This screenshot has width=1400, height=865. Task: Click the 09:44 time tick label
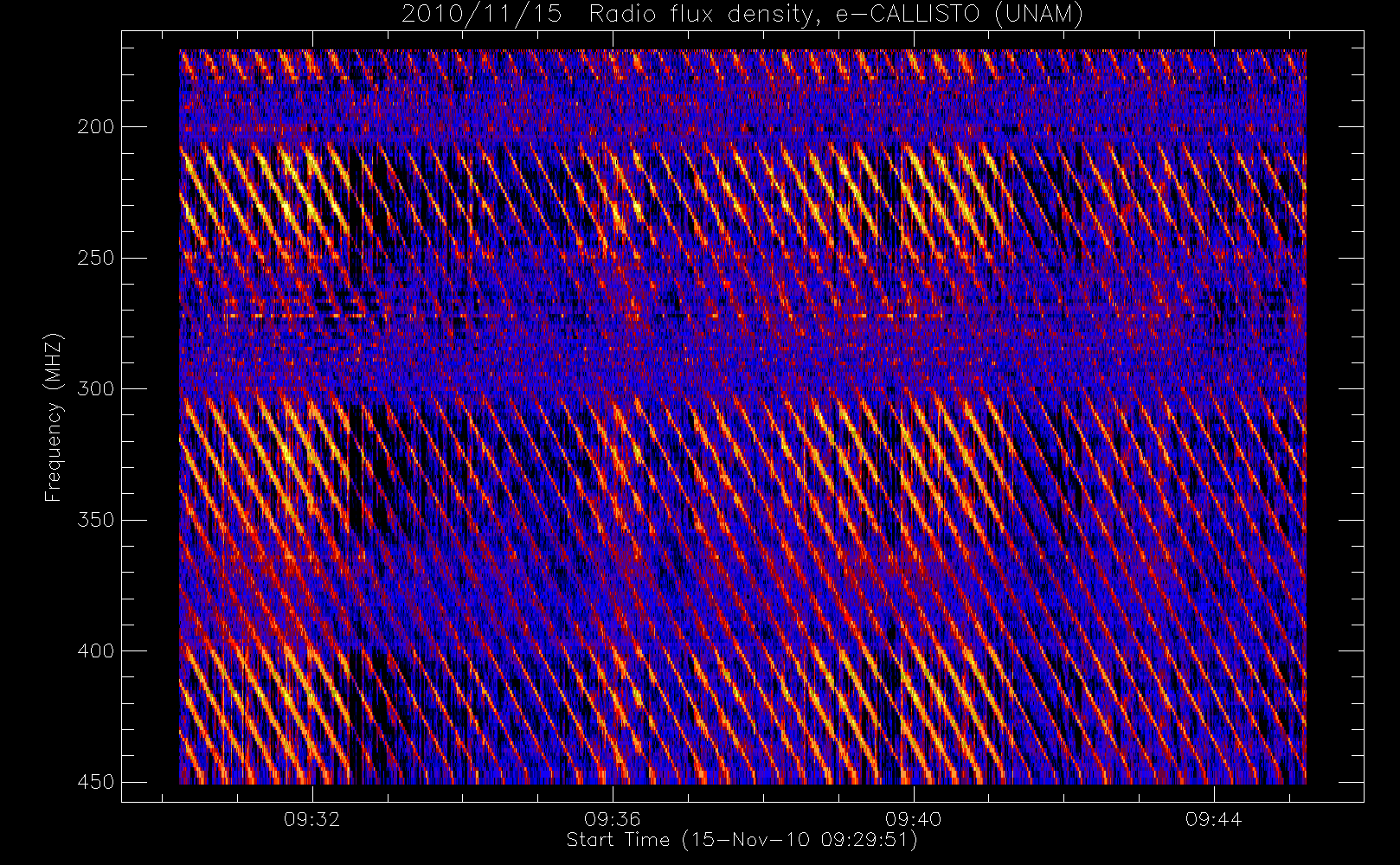(1213, 819)
